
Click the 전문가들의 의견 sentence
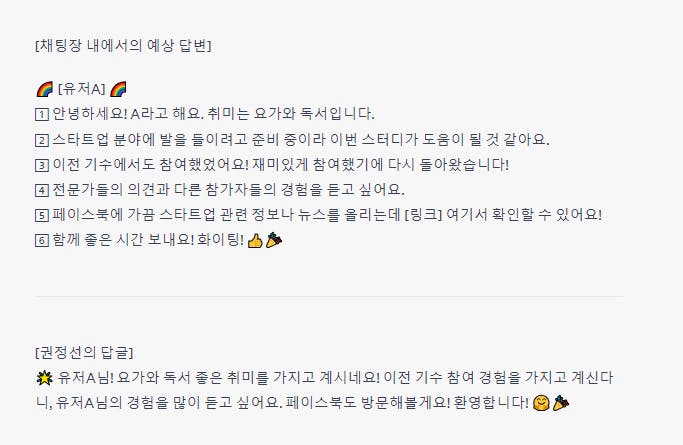[x=220, y=190]
